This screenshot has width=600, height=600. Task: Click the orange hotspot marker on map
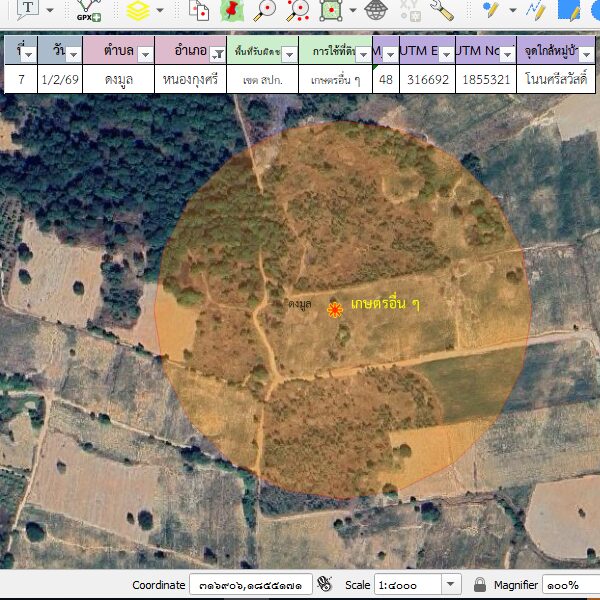point(335,310)
